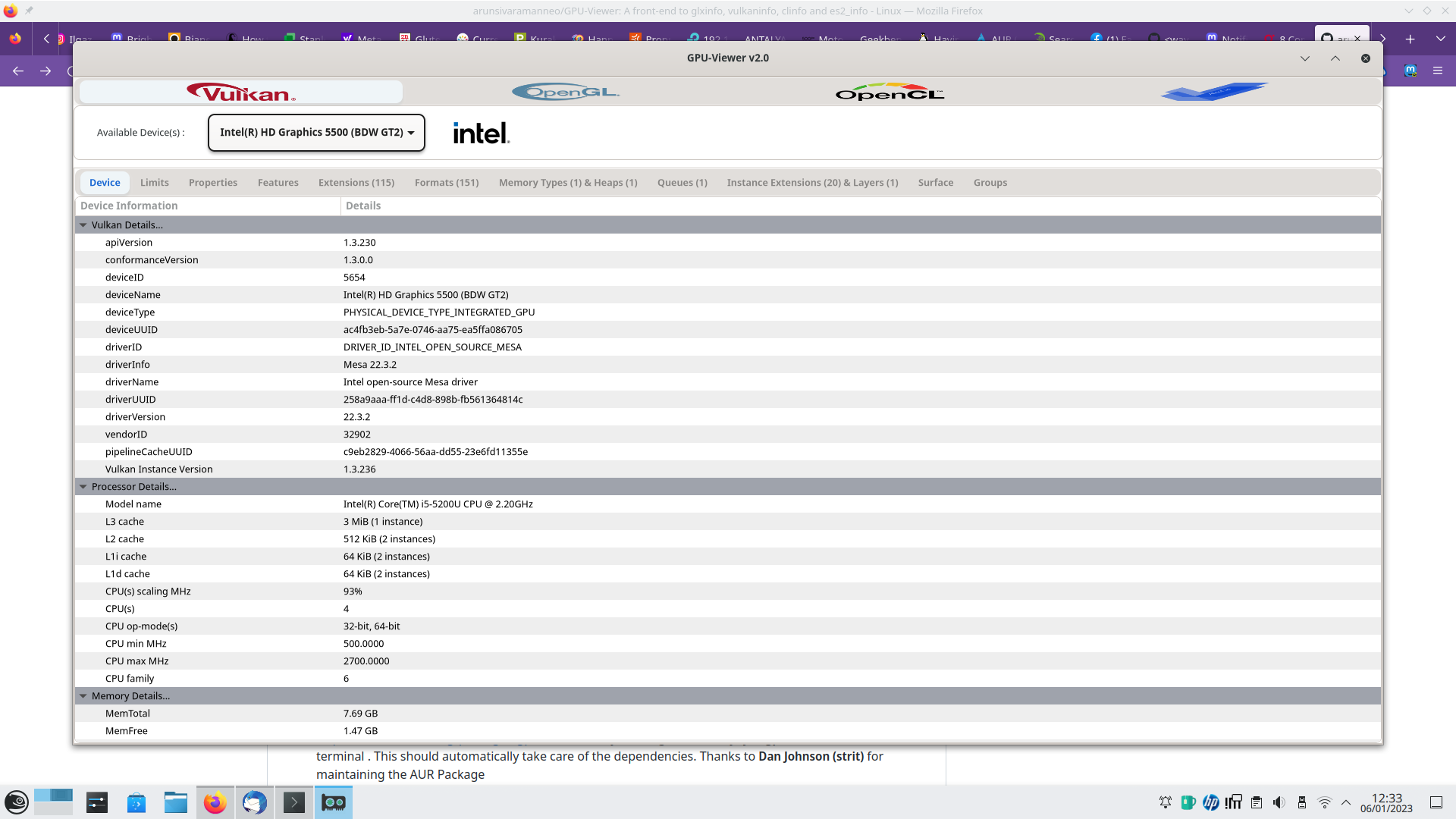Switch to the OpenCL logo tab

click(890, 93)
